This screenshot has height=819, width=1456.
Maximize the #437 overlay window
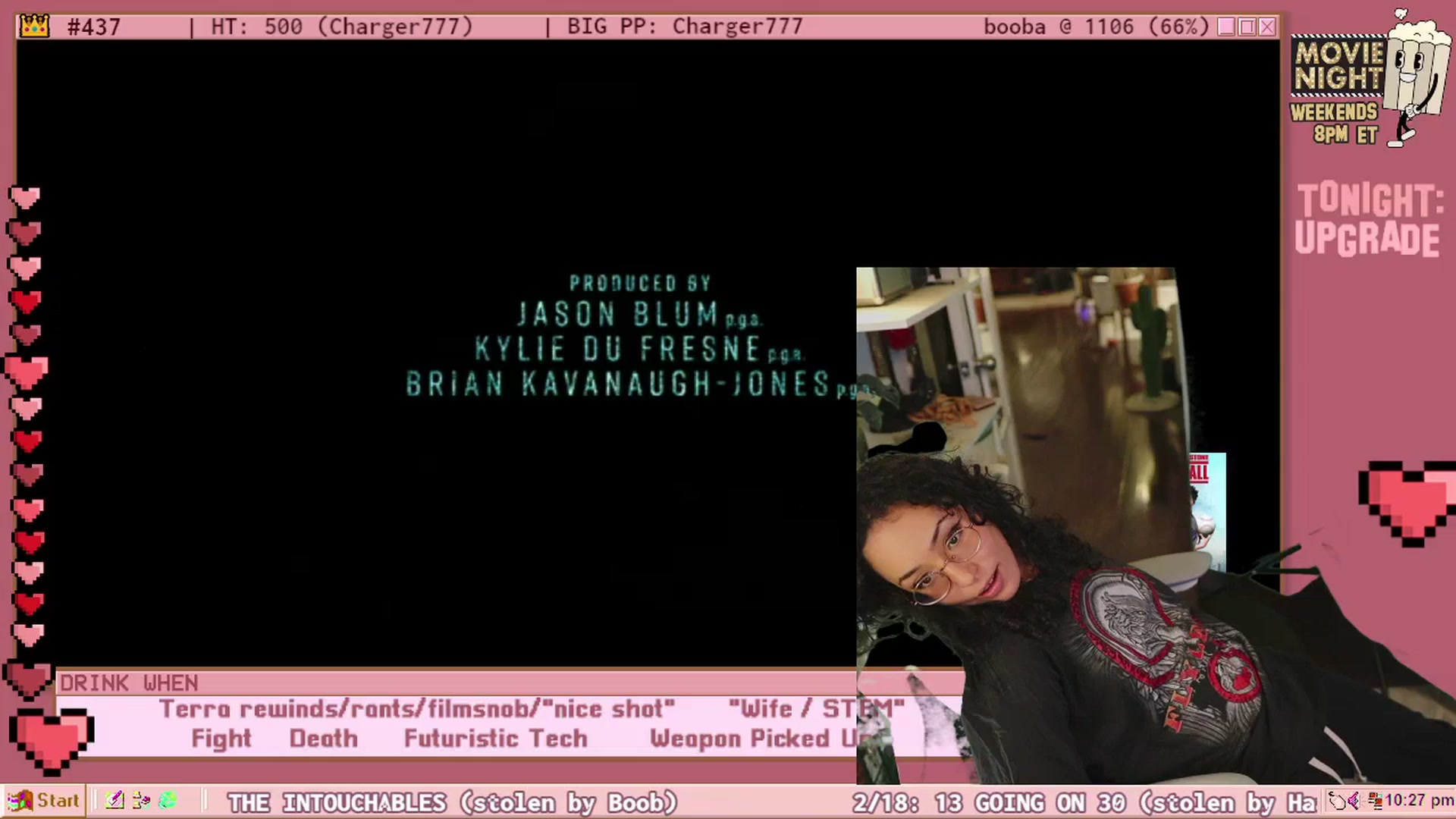pyautogui.click(x=1247, y=27)
